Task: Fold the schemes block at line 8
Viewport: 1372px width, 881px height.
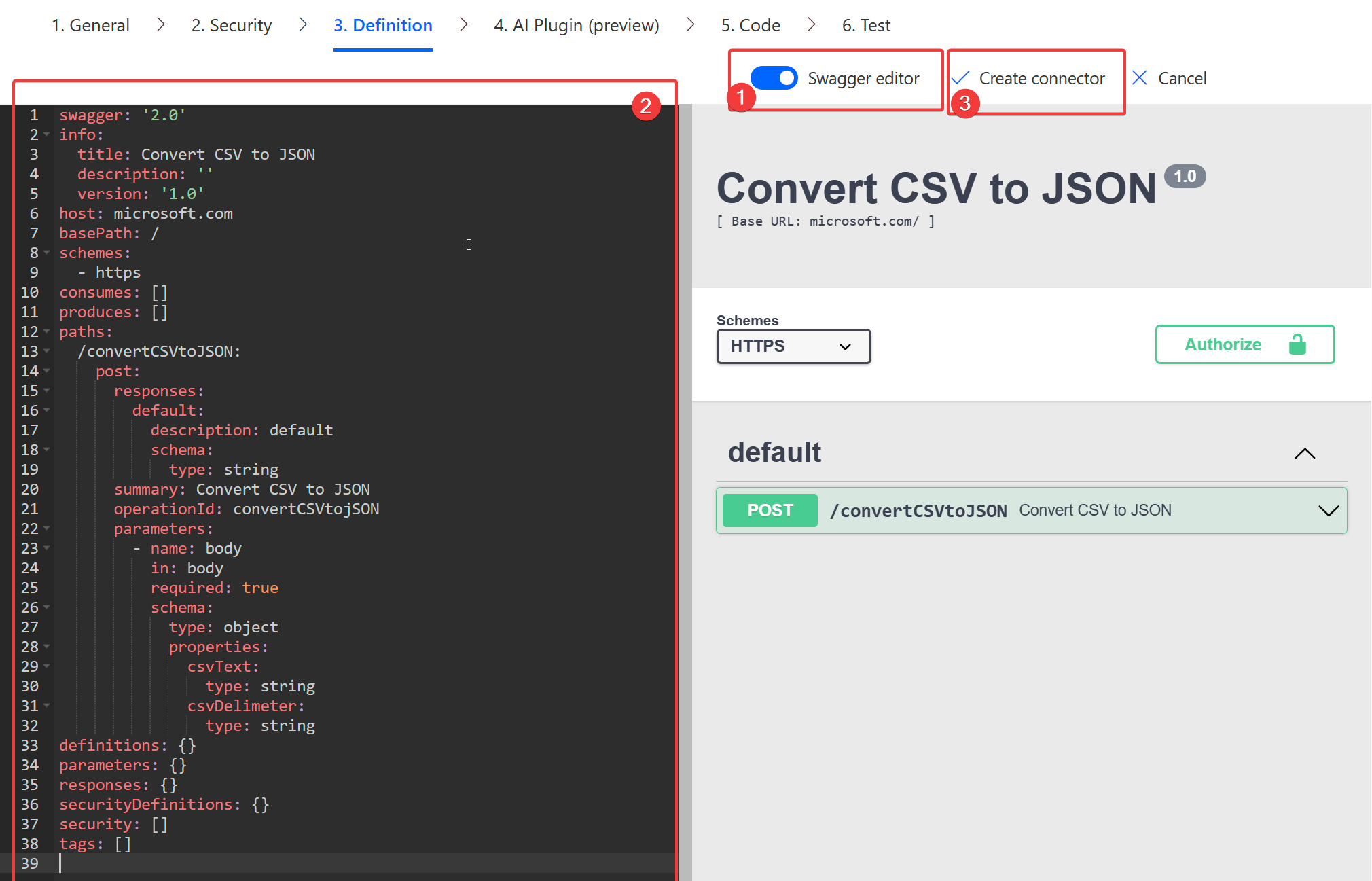Action: (47, 253)
